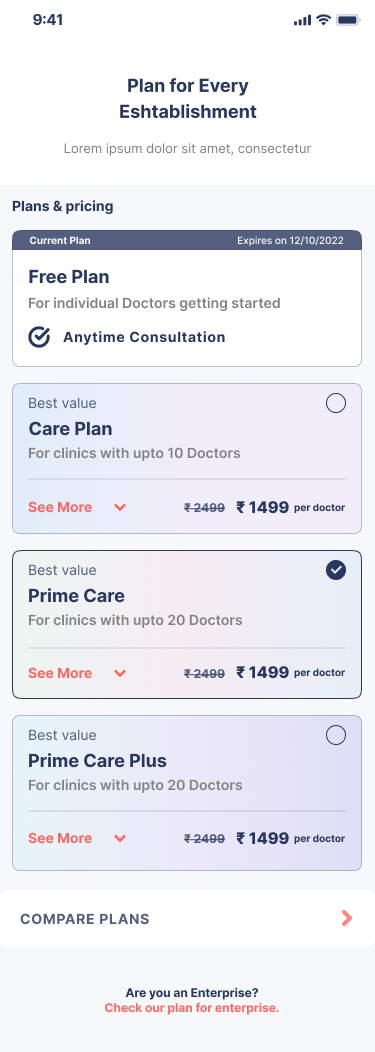375x1052 pixels.
Task: Tap the Wi-Fi status icon
Action: click(324, 20)
